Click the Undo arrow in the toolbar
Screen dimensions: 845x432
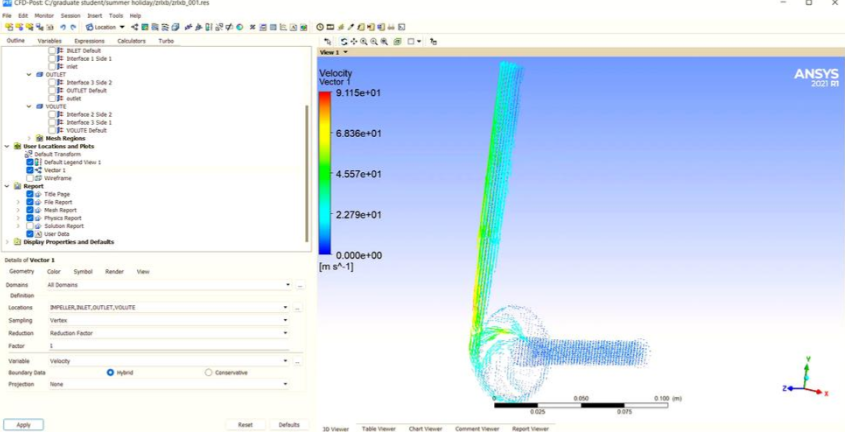(x=62, y=27)
